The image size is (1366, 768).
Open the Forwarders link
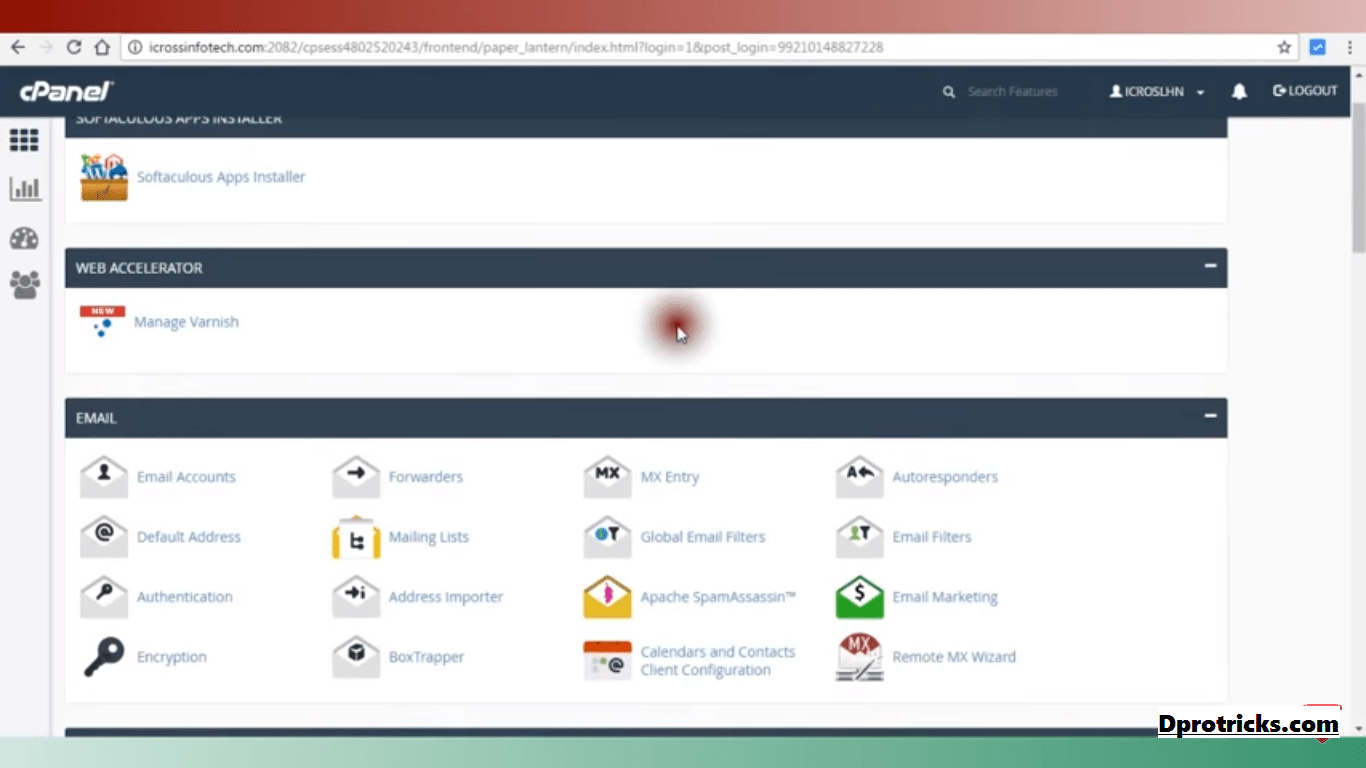(x=426, y=477)
